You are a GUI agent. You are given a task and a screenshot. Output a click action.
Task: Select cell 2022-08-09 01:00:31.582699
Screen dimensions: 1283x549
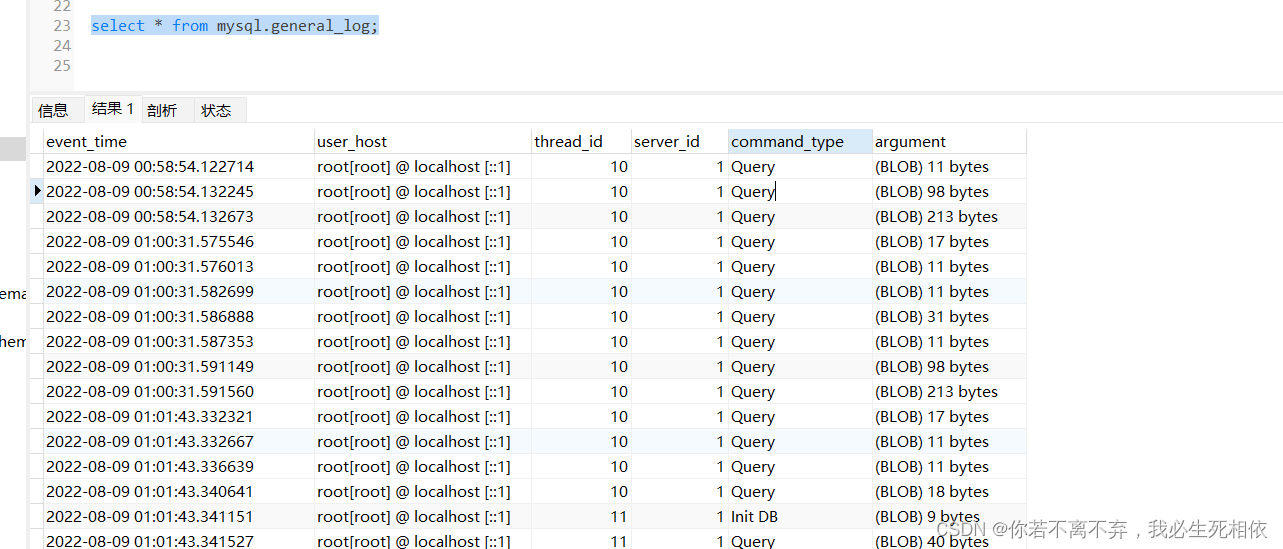pyautogui.click(x=179, y=291)
